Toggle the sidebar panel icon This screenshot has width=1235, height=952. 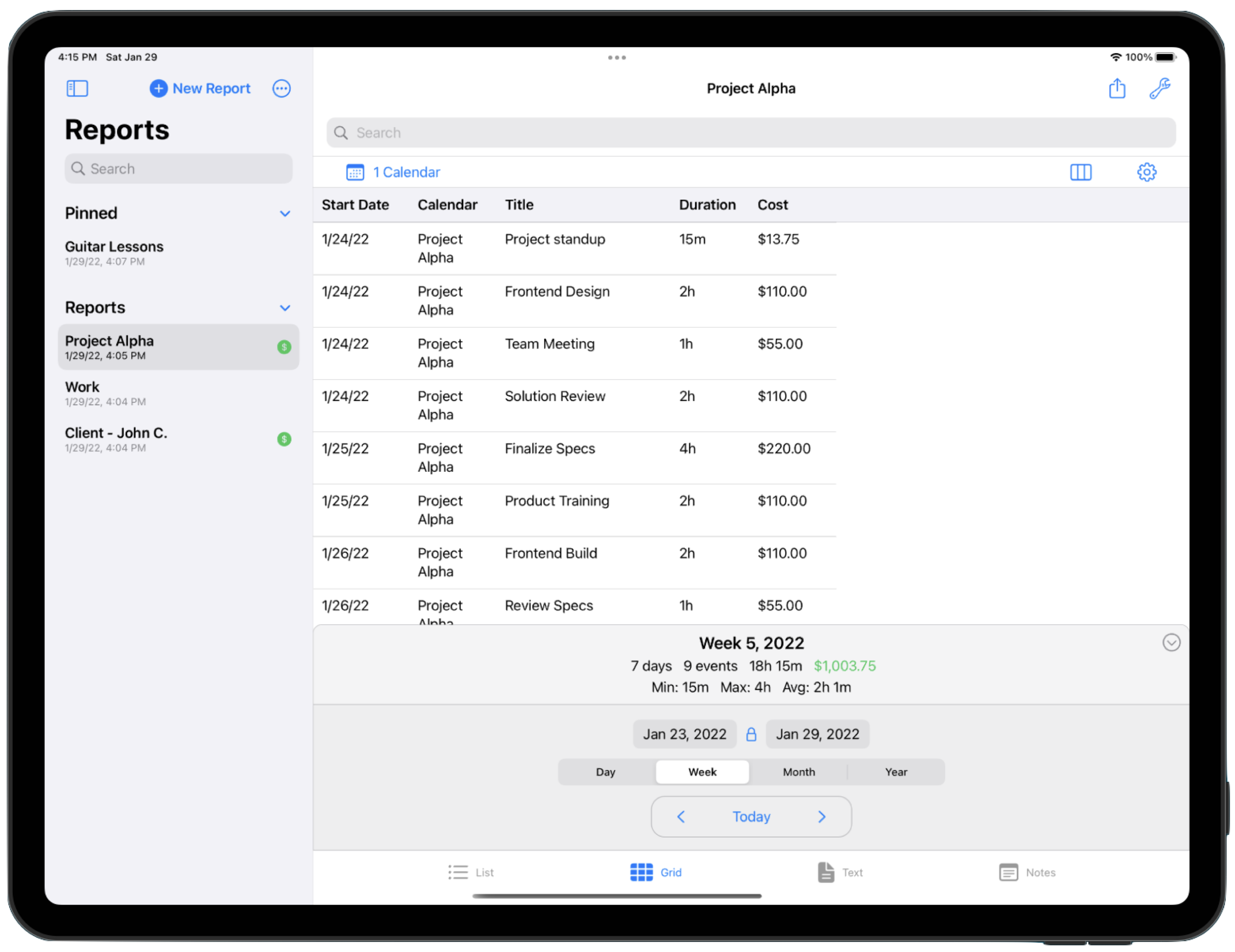pos(77,89)
